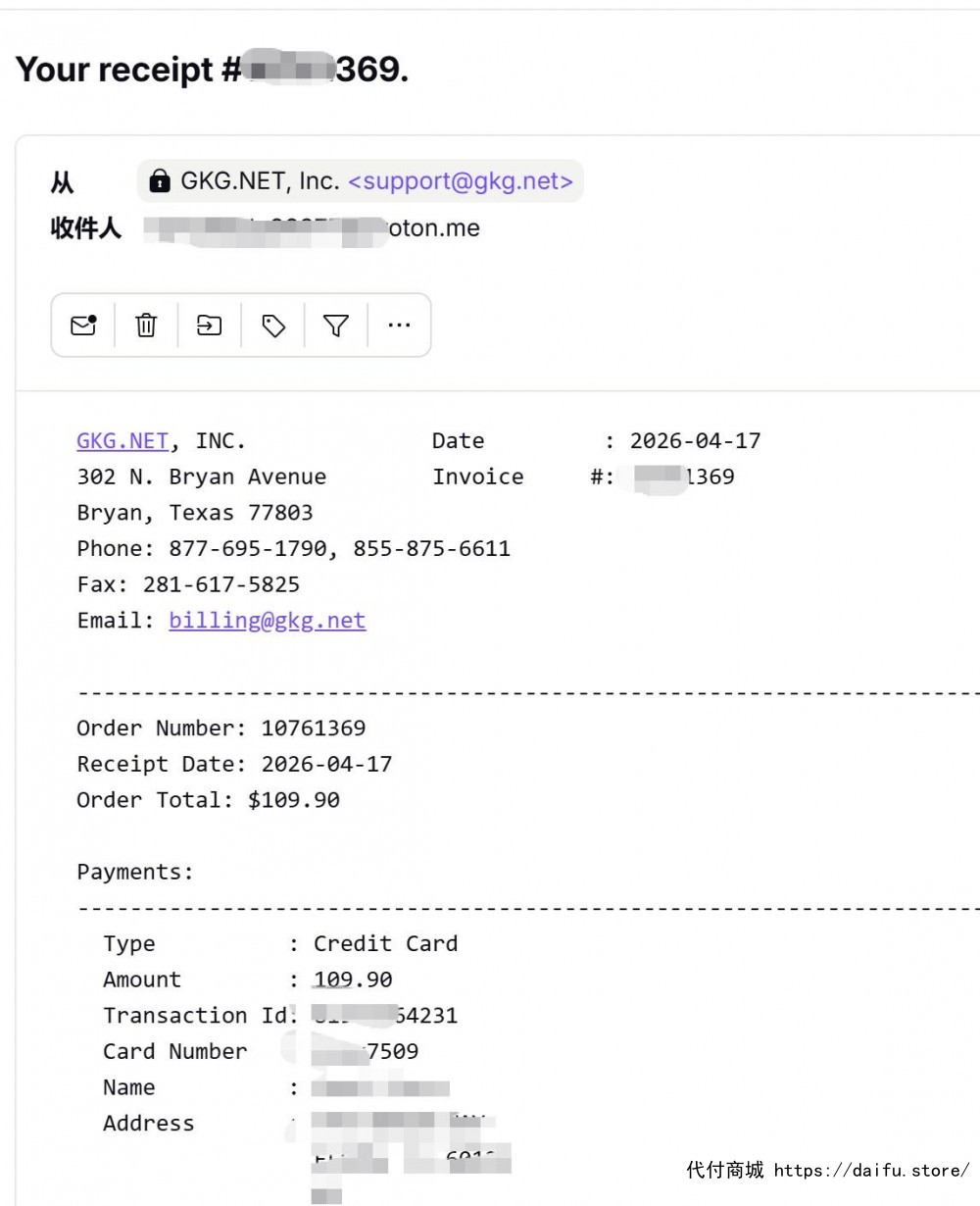Apply a label using the tag icon

(273, 326)
